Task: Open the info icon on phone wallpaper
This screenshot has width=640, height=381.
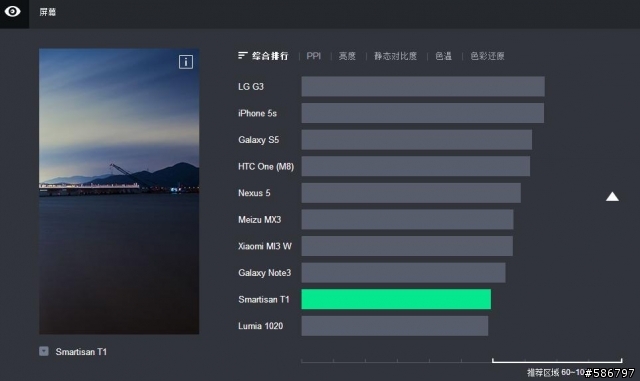Action: pos(186,62)
